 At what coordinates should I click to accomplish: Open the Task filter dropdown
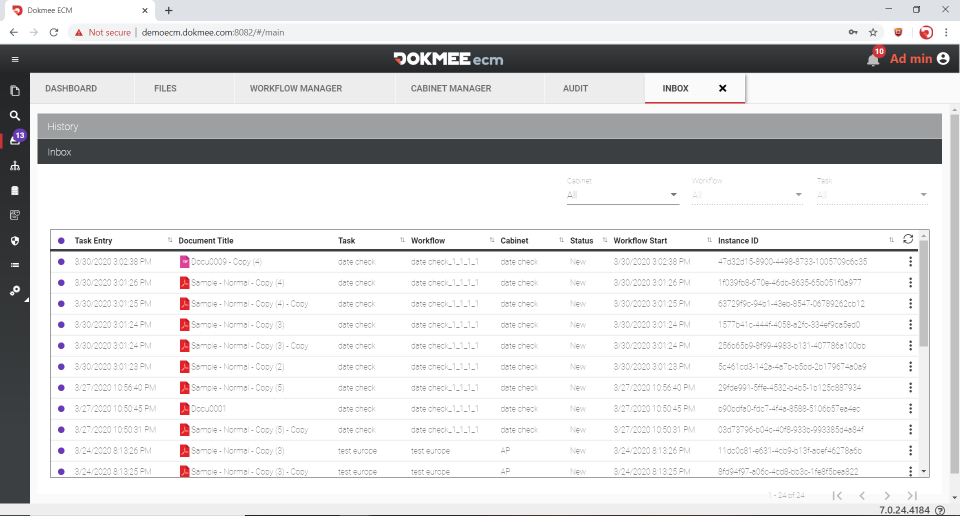pos(872,195)
